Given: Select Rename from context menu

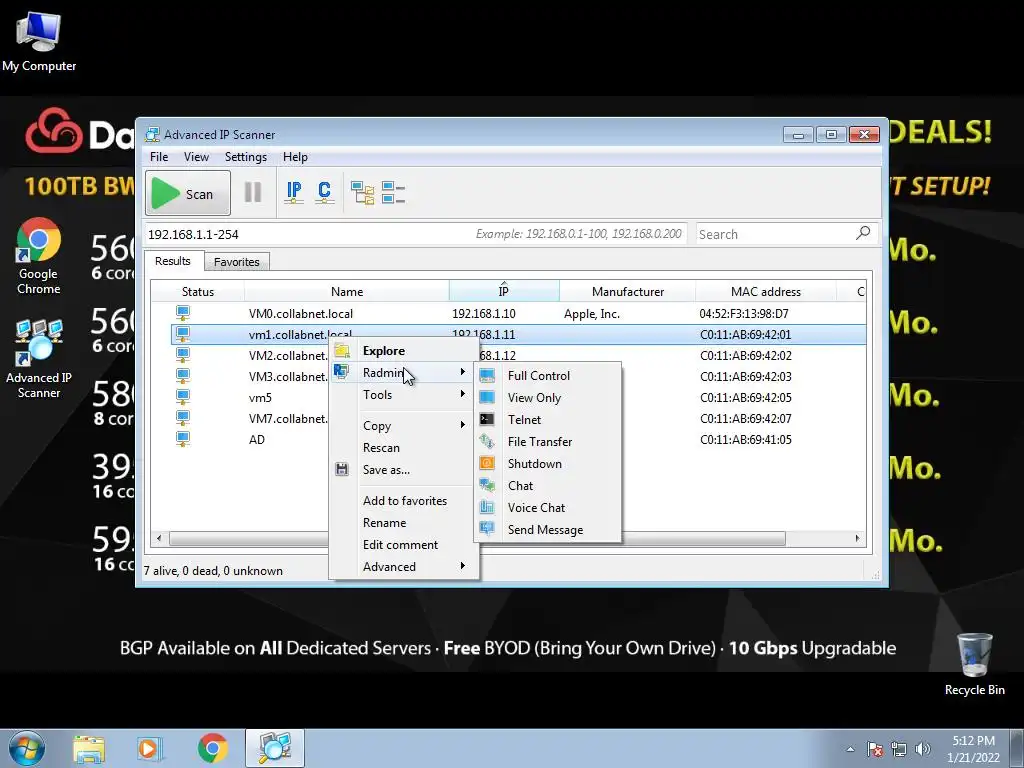Looking at the screenshot, I should tap(404, 523).
